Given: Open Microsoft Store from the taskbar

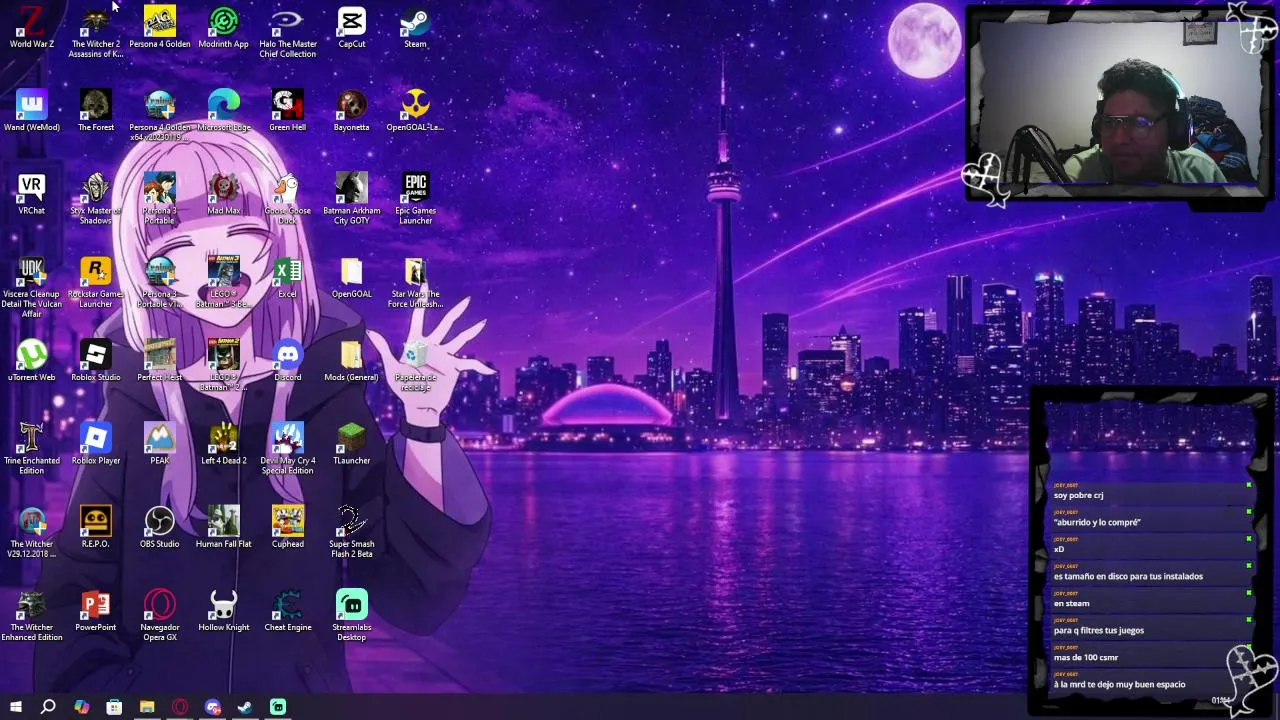Looking at the screenshot, I should (x=114, y=707).
